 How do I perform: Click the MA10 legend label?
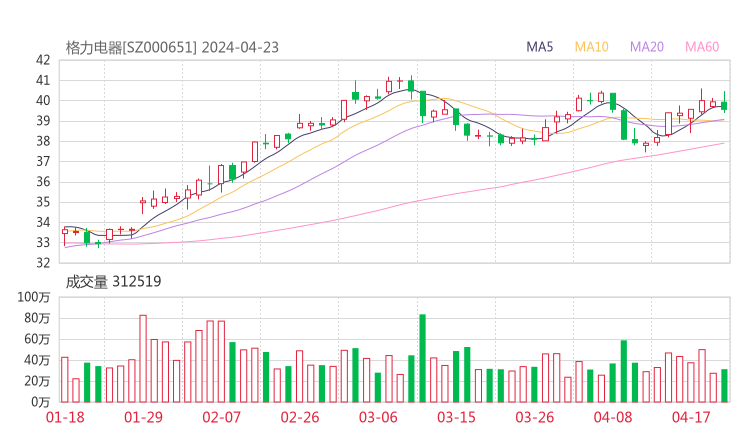(591, 47)
